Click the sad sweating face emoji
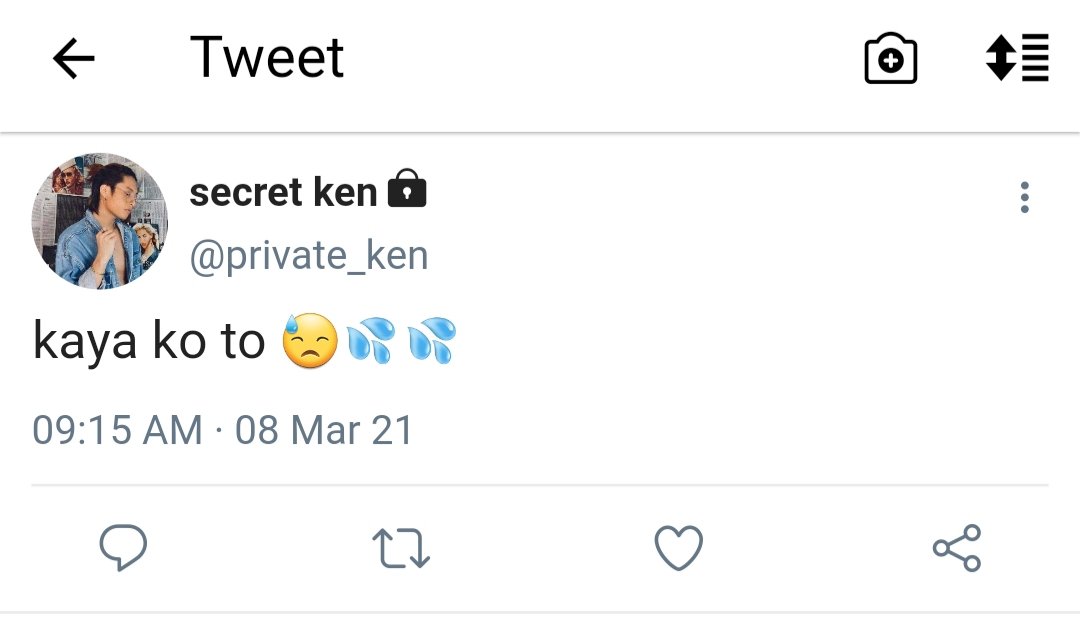Image resolution: width=1080 pixels, height=631 pixels. click(x=311, y=340)
